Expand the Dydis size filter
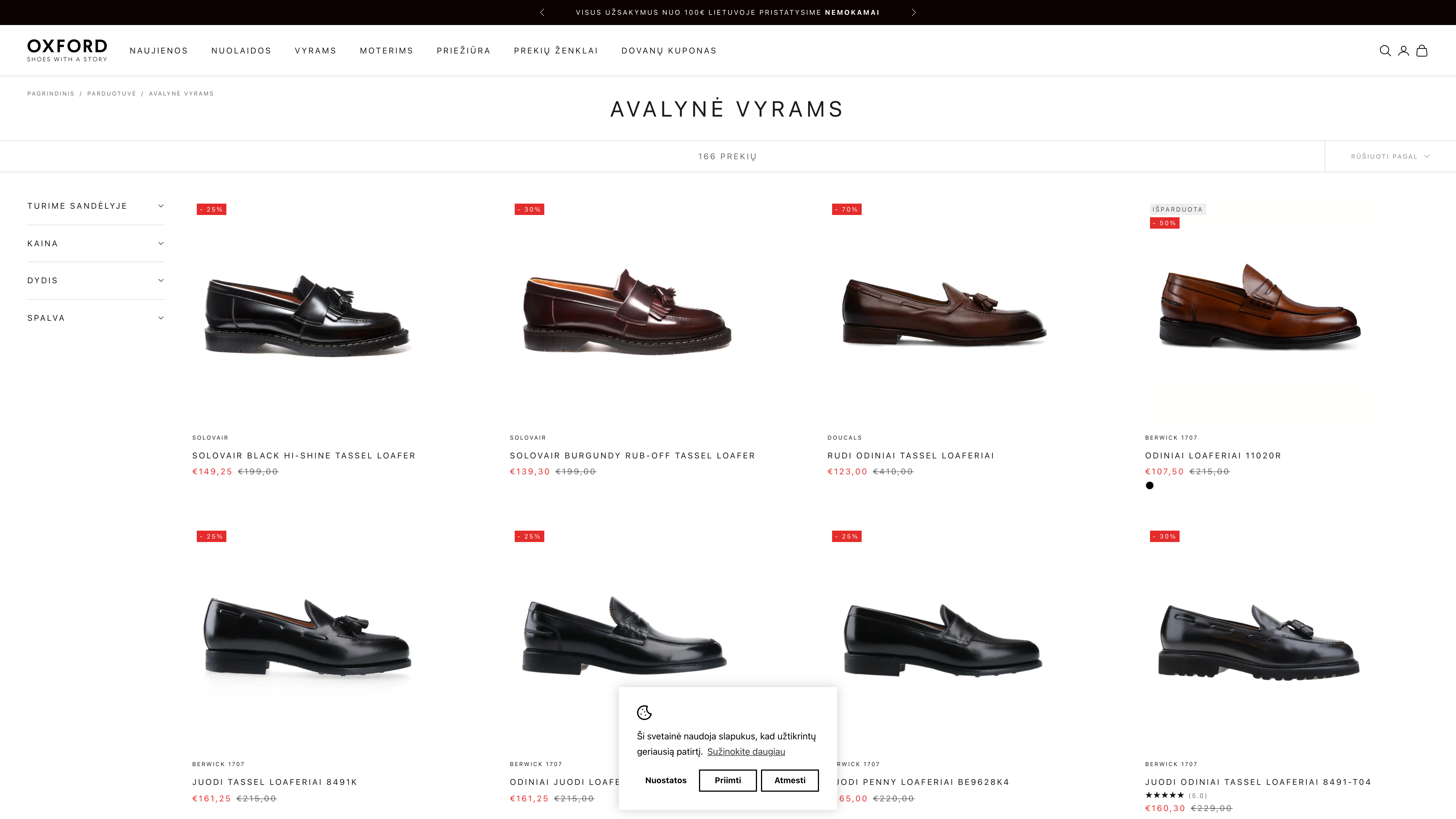Image resolution: width=1456 pixels, height=819 pixels. click(x=95, y=280)
